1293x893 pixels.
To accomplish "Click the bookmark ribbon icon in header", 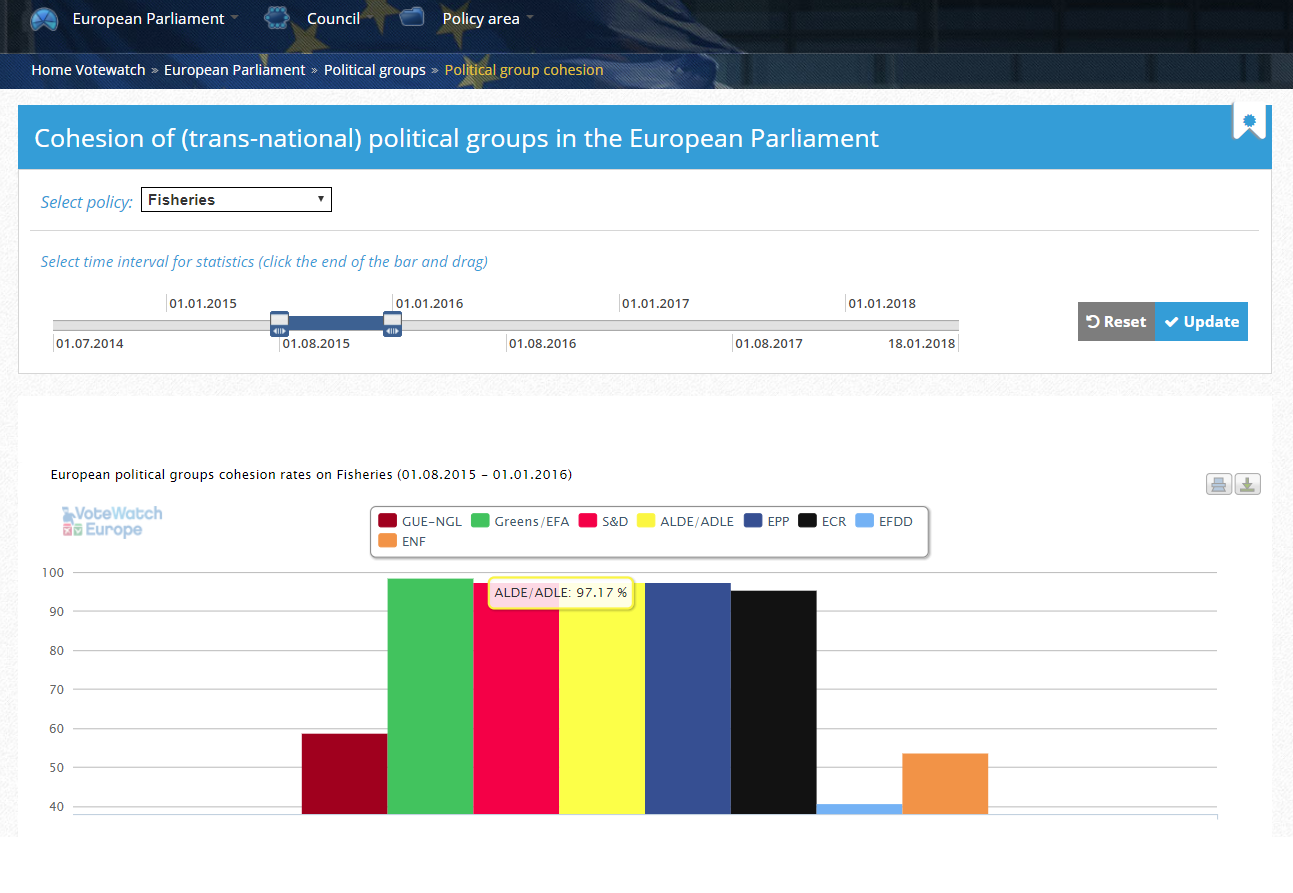I will pos(1249,122).
